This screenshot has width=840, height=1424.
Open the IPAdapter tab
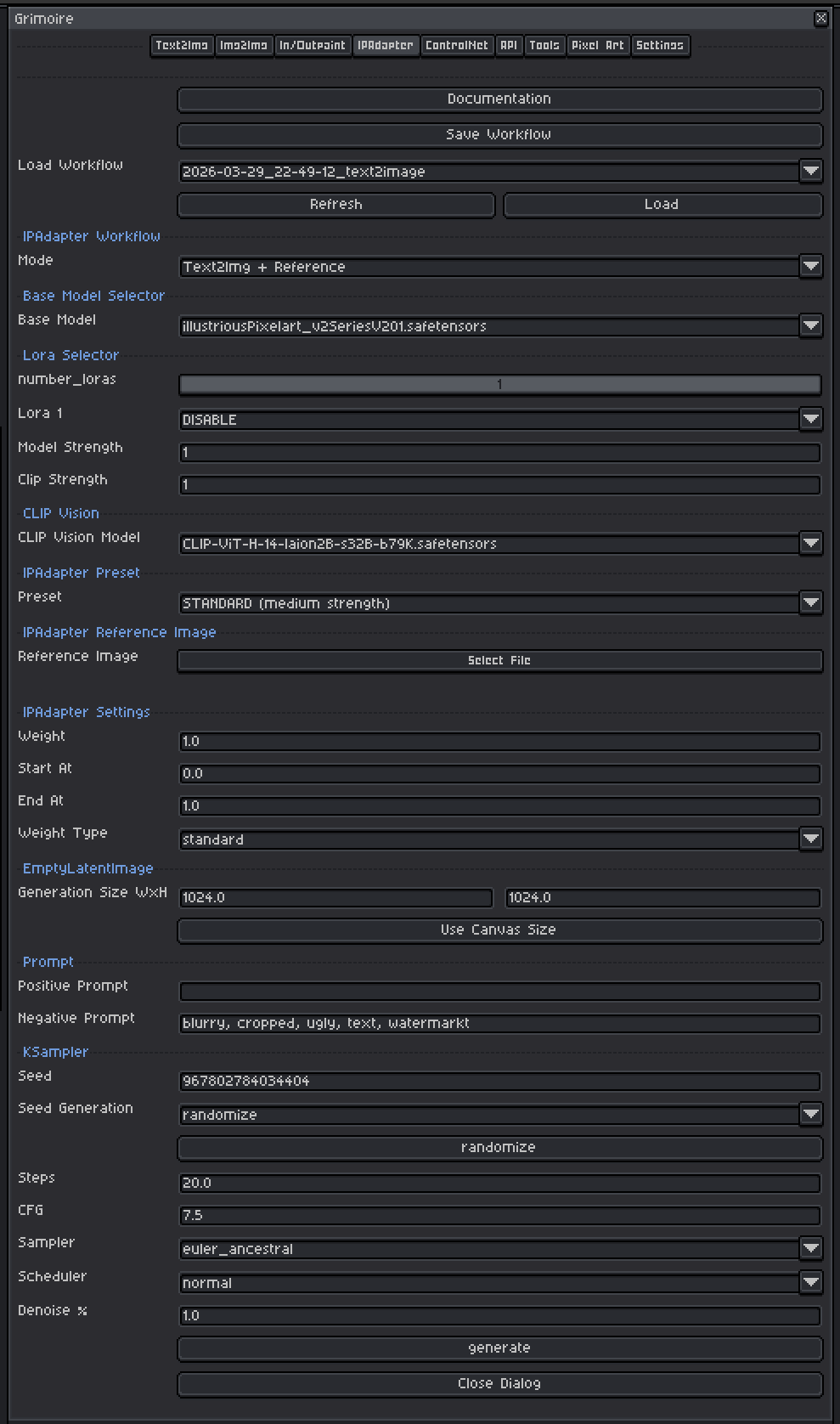[x=386, y=45]
